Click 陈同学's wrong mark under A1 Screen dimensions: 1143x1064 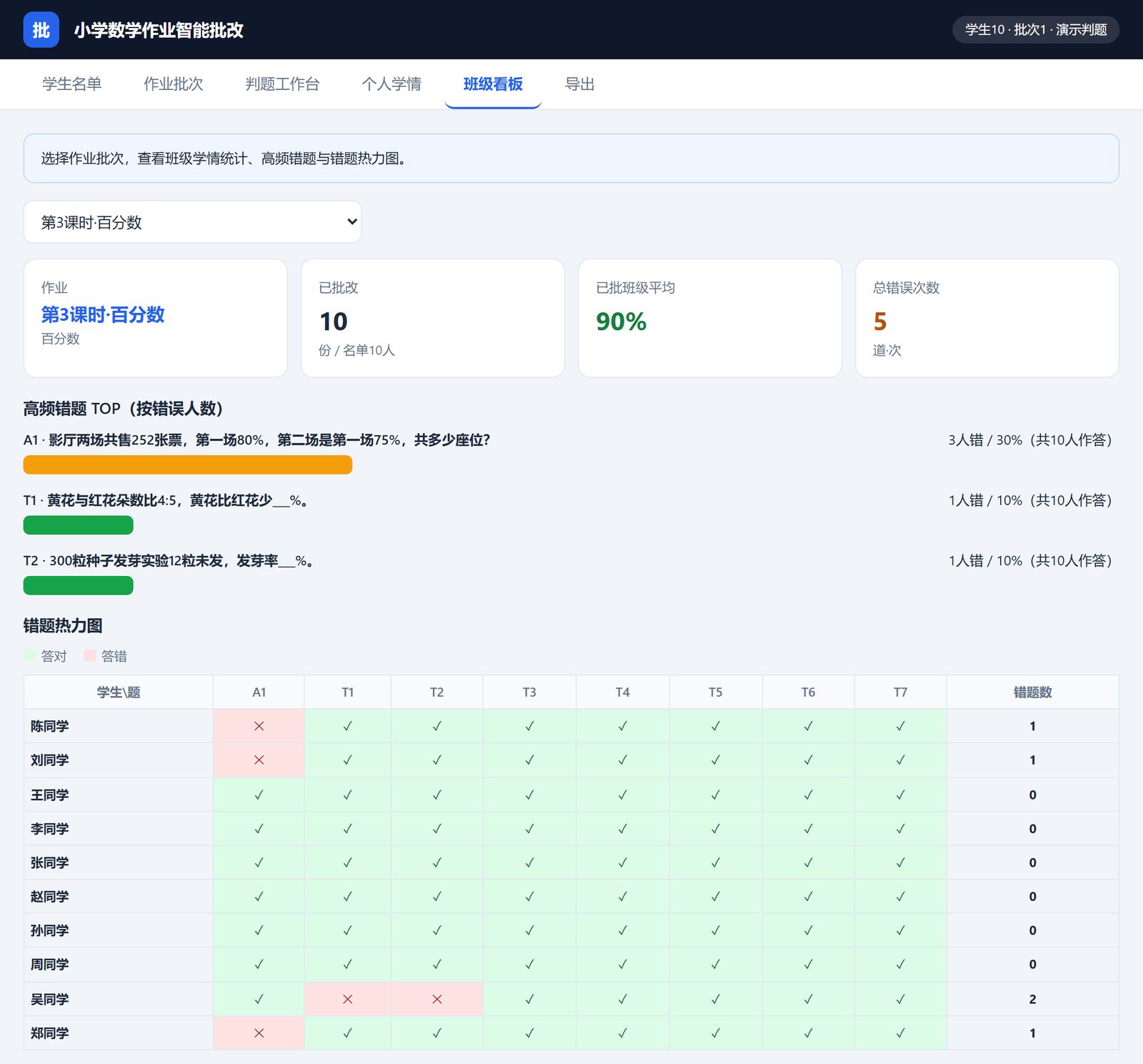pyautogui.click(x=259, y=726)
